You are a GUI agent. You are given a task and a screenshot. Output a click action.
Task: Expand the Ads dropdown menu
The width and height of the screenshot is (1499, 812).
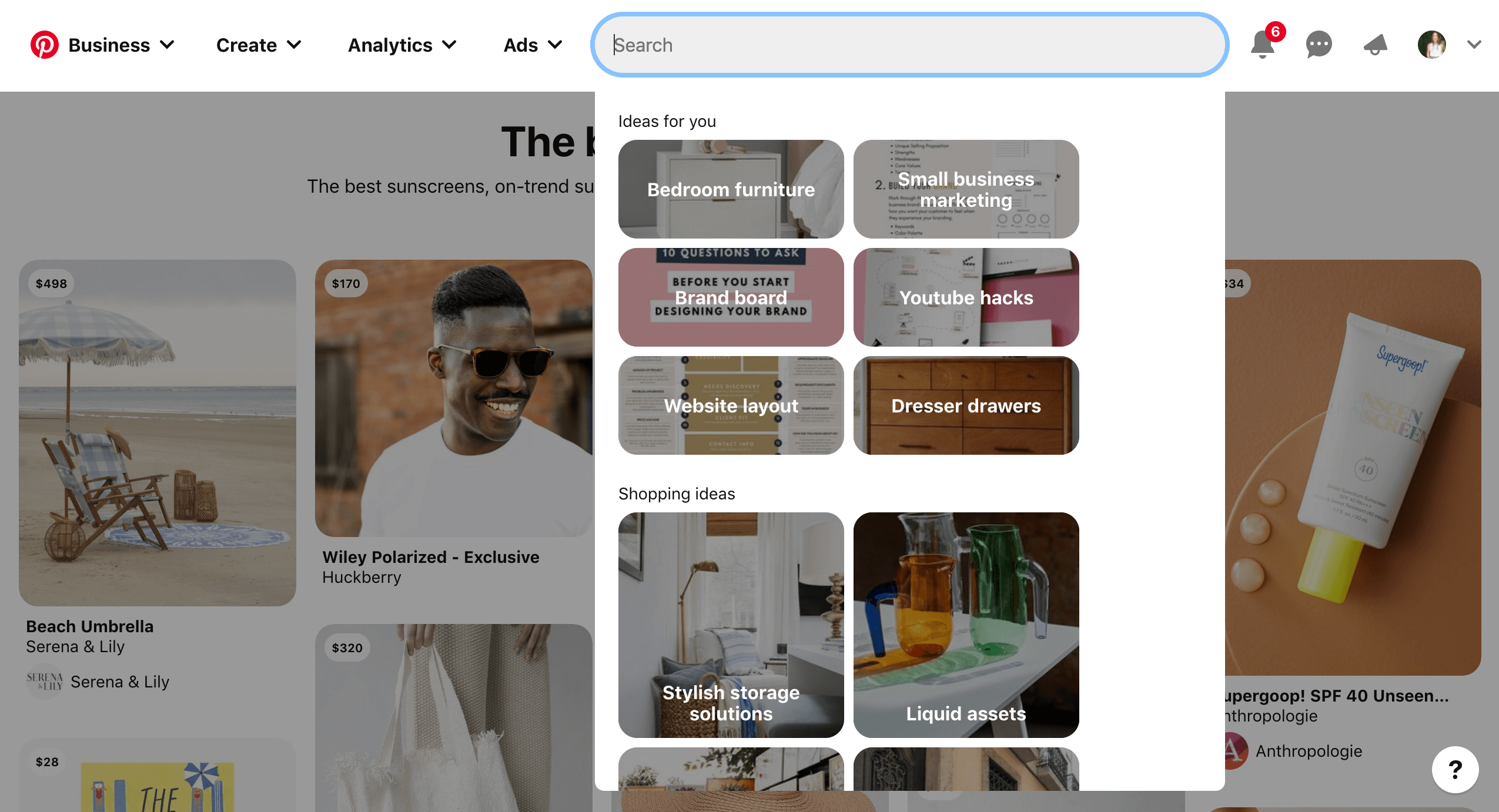[x=533, y=45]
